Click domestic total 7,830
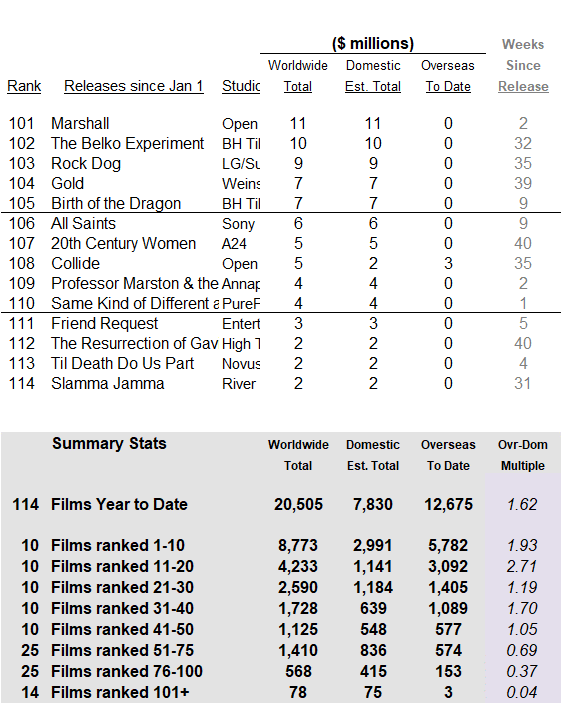The image size is (561, 703). click(x=373, y=504)
